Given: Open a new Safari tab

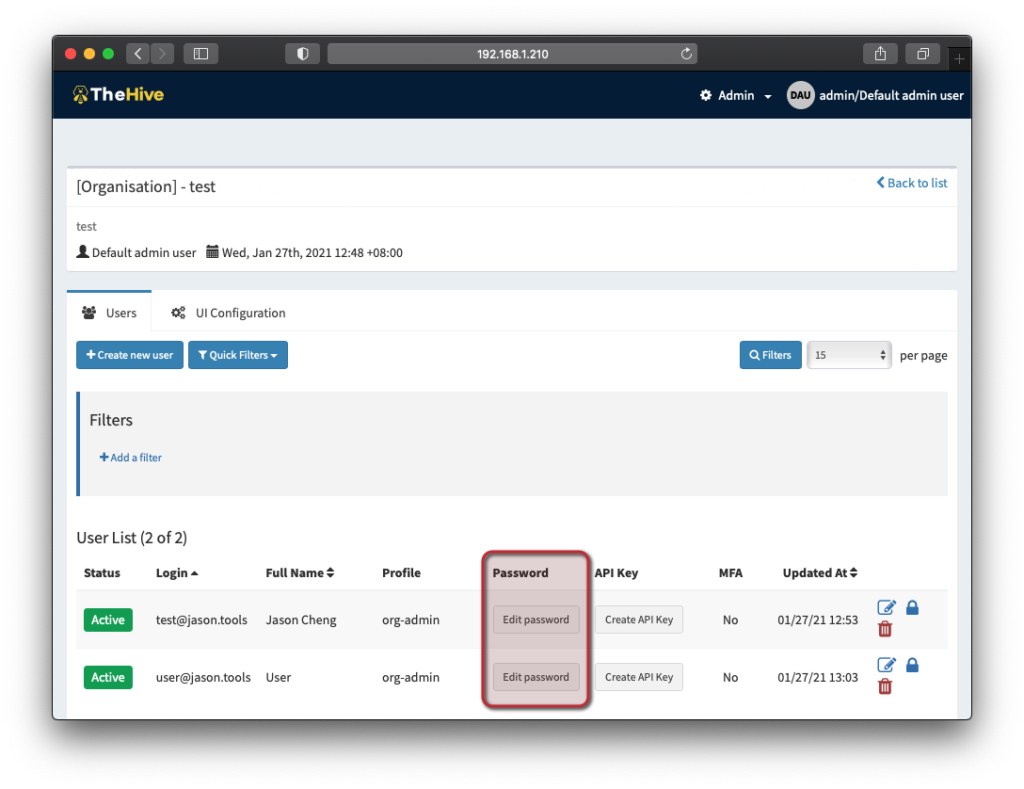Looking at the screenshot, I should pos(959,59).
